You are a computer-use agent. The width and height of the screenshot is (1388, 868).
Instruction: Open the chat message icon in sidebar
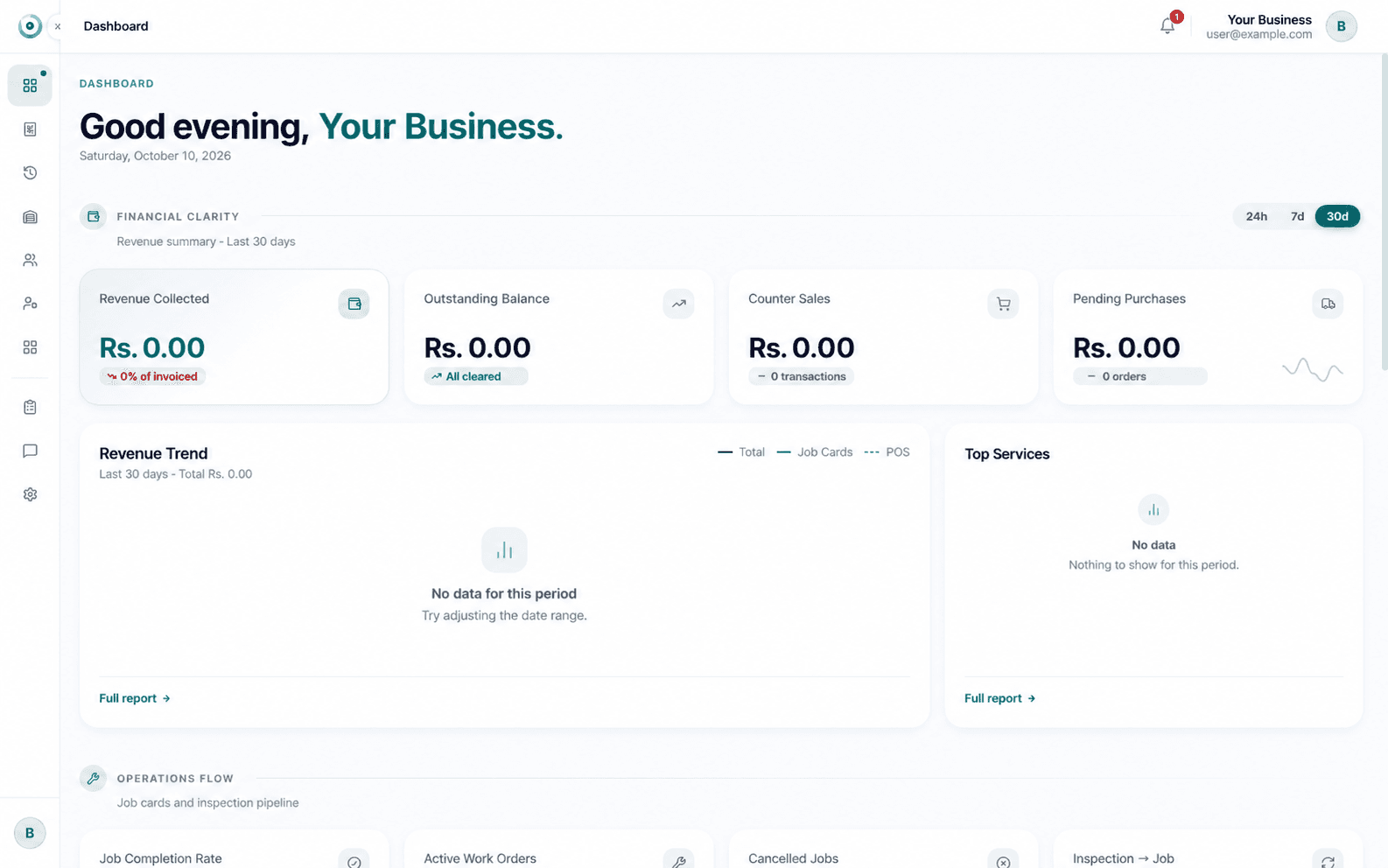[30, 451]
